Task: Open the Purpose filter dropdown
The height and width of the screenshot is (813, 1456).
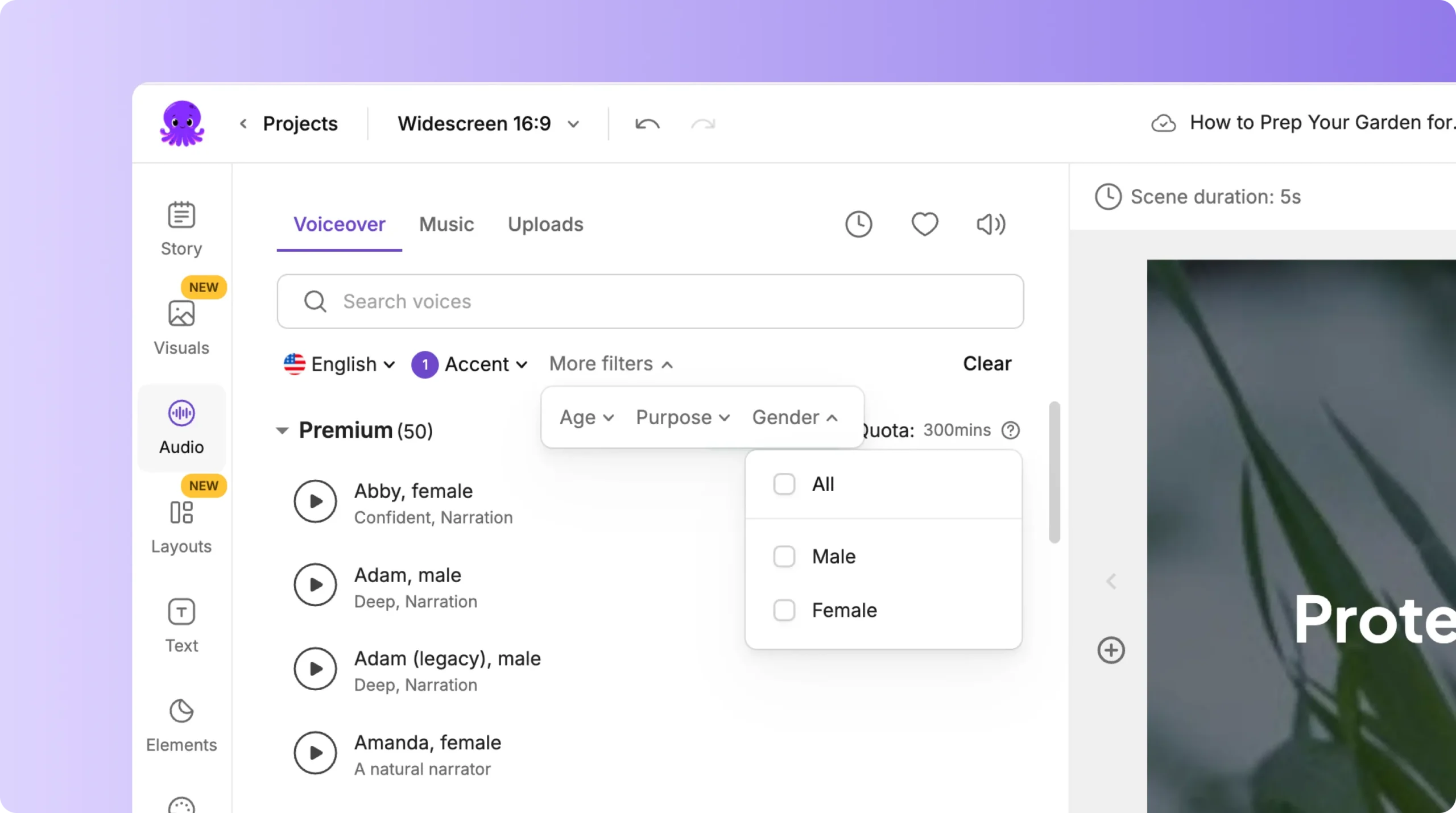Action: 682,417
